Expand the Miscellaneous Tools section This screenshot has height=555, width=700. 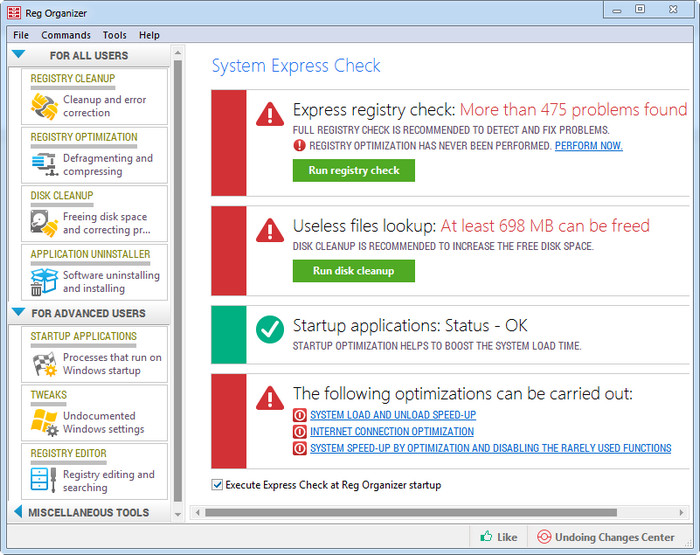[x=18, y=512]
